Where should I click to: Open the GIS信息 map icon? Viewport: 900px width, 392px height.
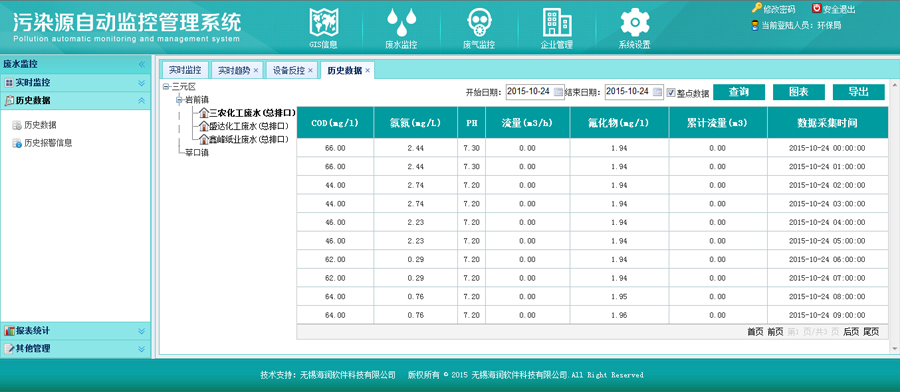[x=324, y=22]
